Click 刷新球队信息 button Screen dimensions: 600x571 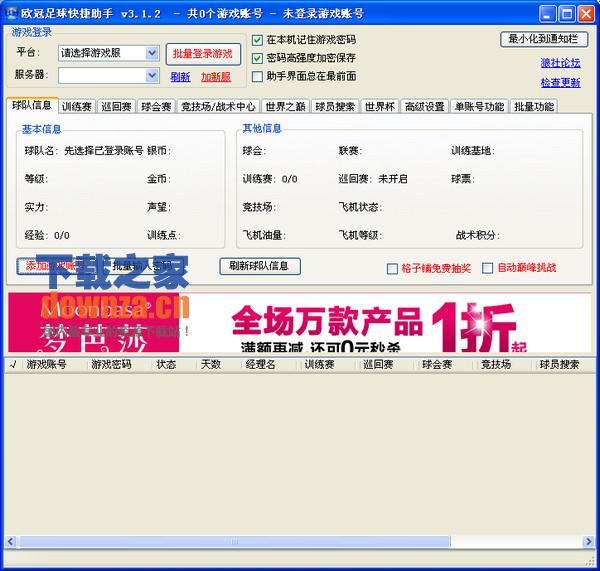[x=259, y=266]
